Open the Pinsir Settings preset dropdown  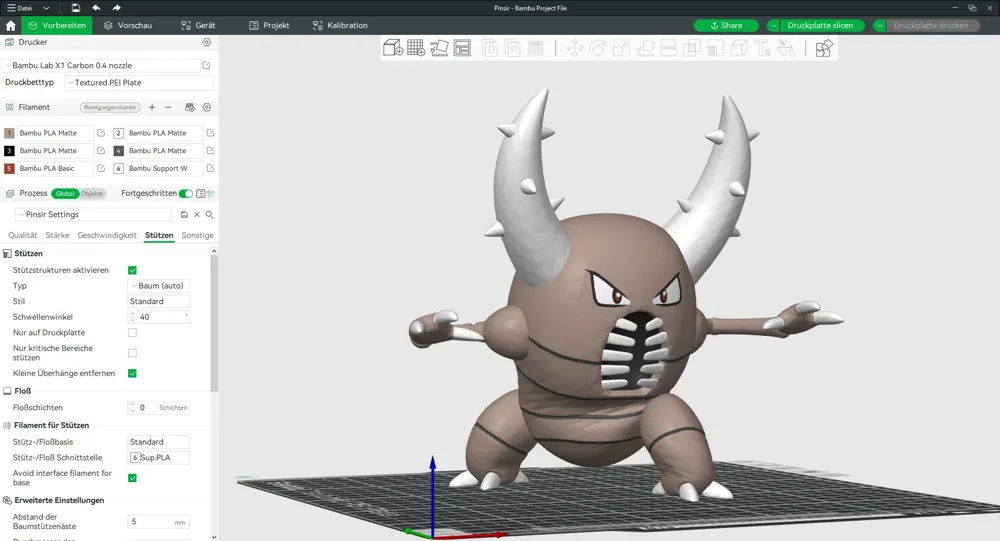pos(94,214)
